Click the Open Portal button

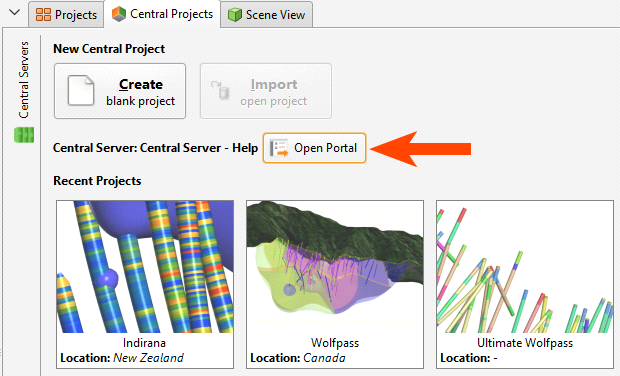coord(314,148)
